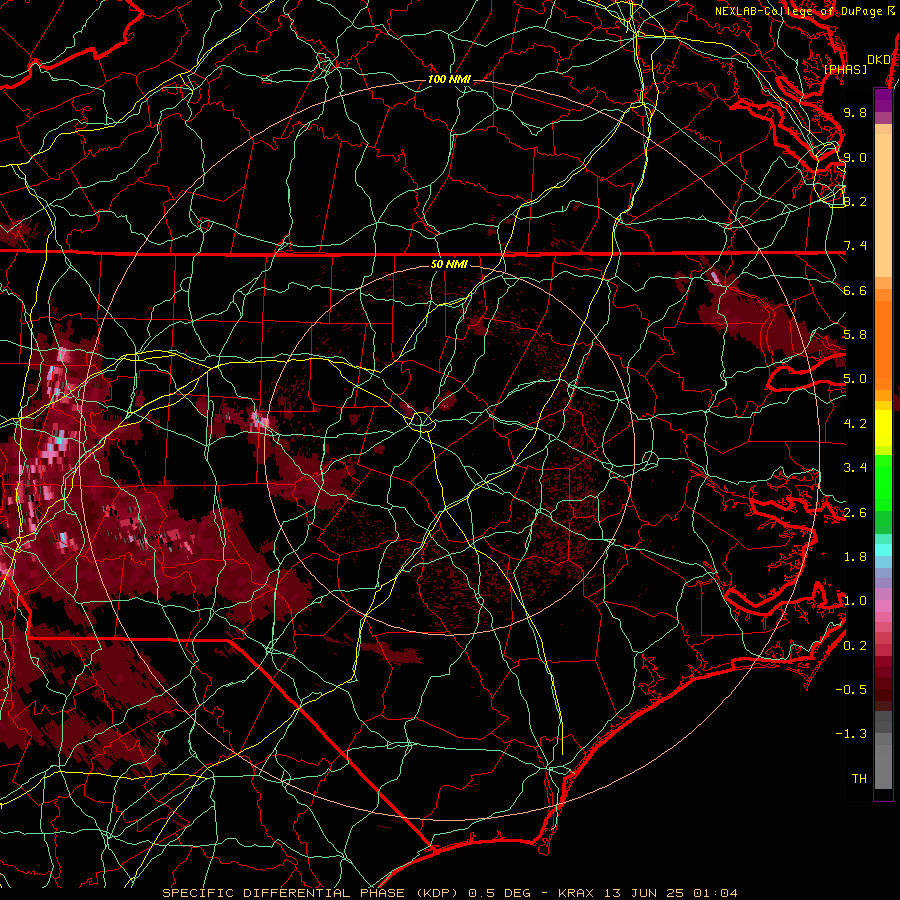Click the -0.5 value on the color scale
This screenshot has height=900, width=900.
point(851,690)
